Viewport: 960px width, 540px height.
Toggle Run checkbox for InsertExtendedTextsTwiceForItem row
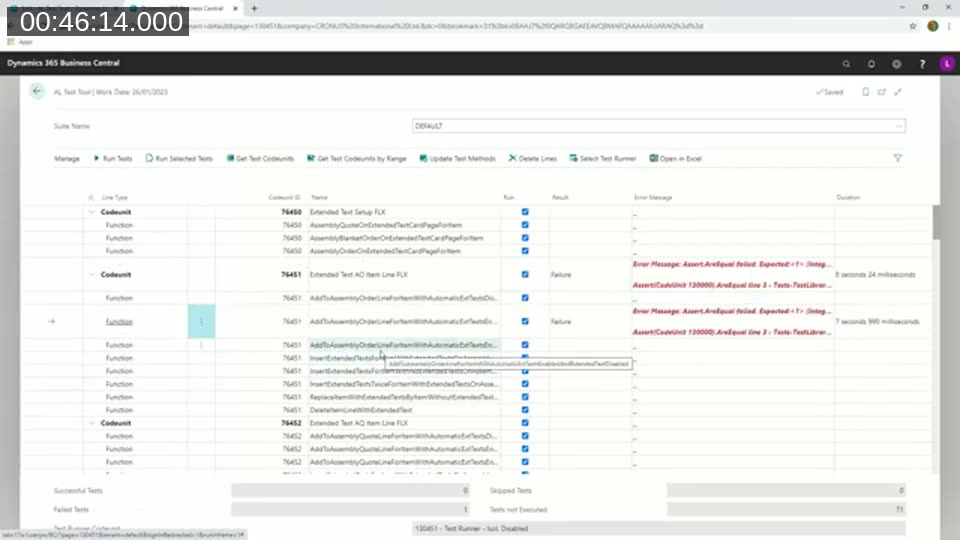point(525,384)
